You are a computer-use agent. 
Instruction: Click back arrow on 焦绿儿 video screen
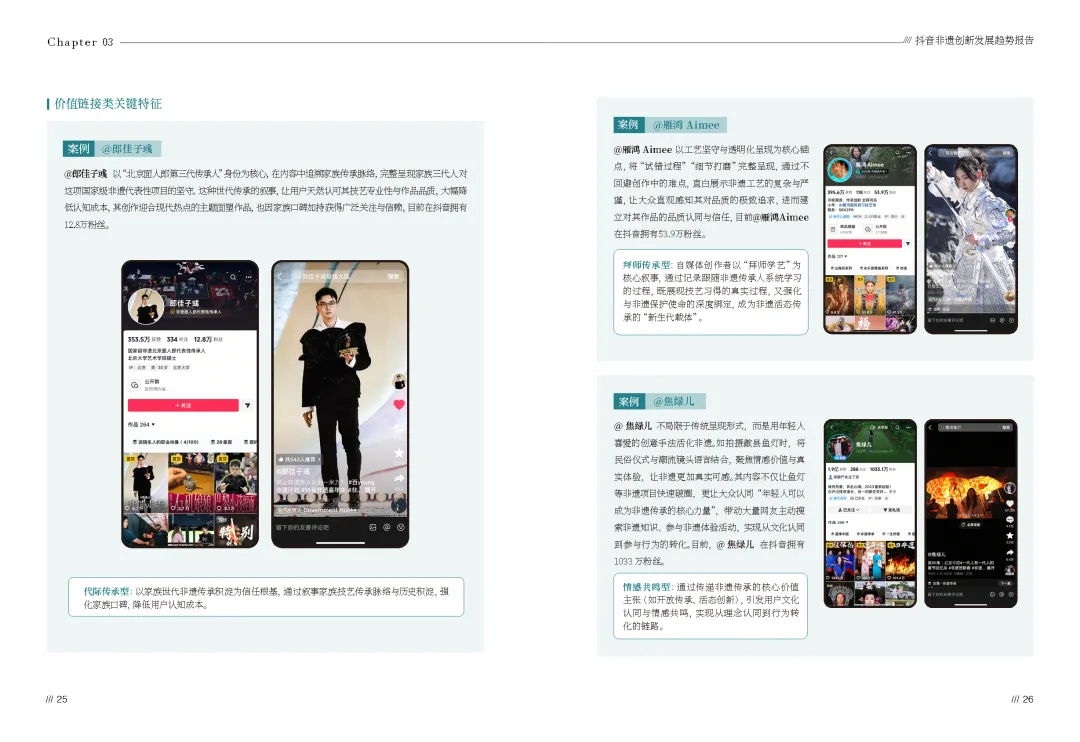point(930,427)
